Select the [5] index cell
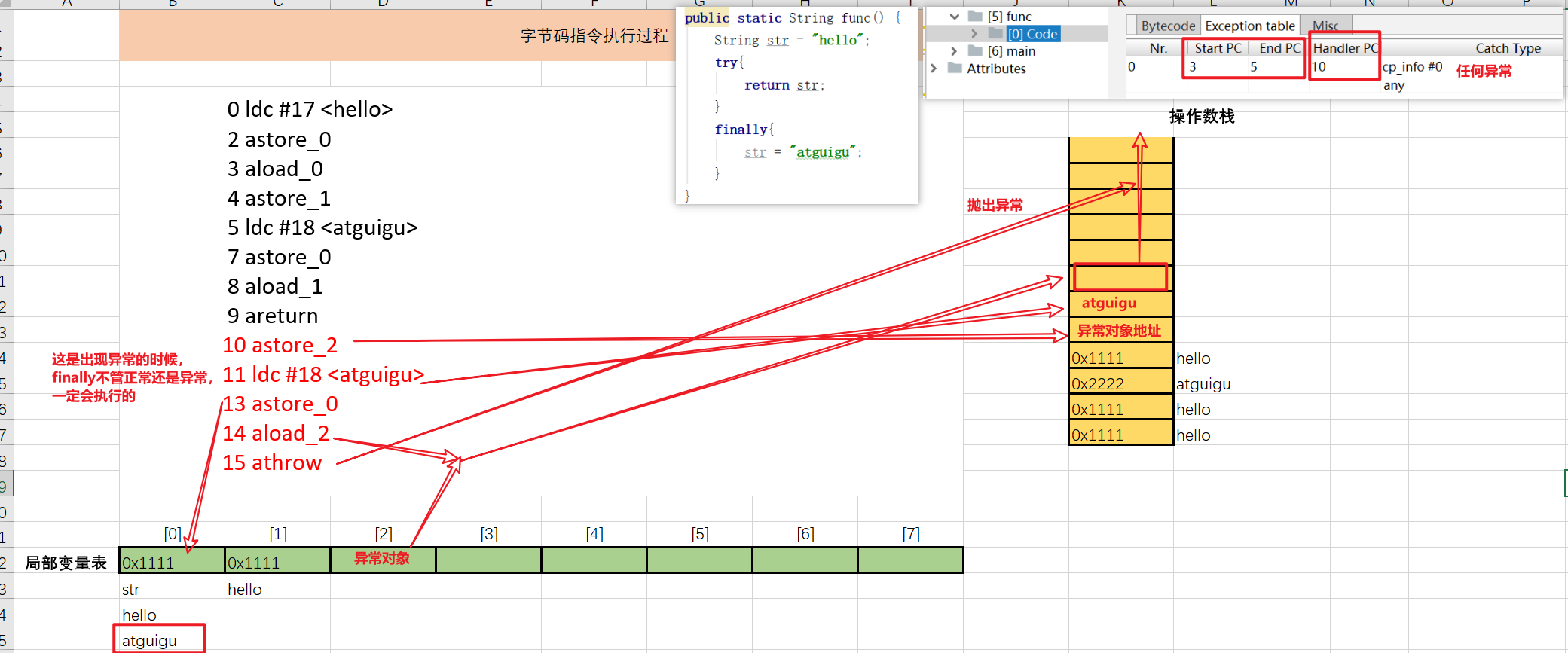 pyautogui.click(x=700, y=534)
